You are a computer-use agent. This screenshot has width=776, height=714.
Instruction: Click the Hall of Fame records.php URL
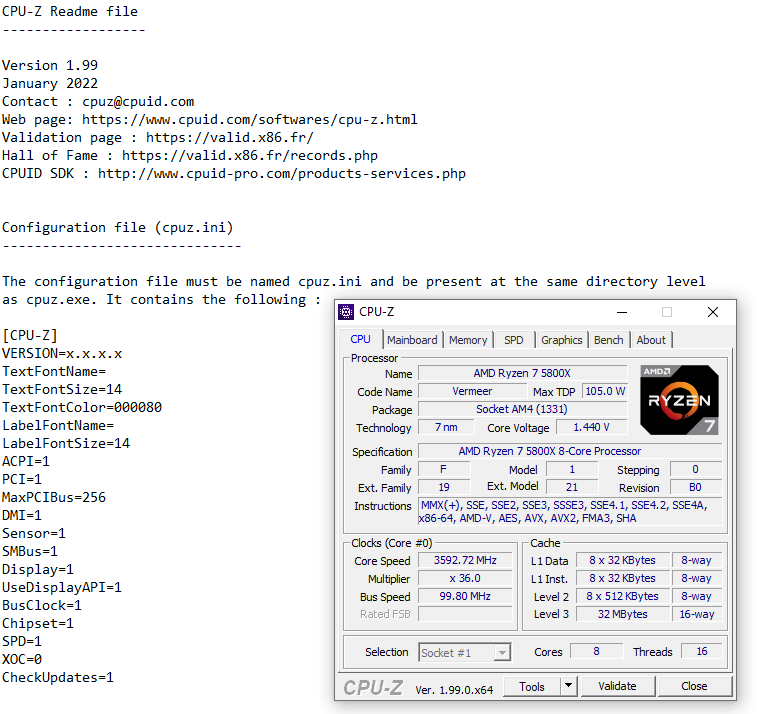point(250,156)
